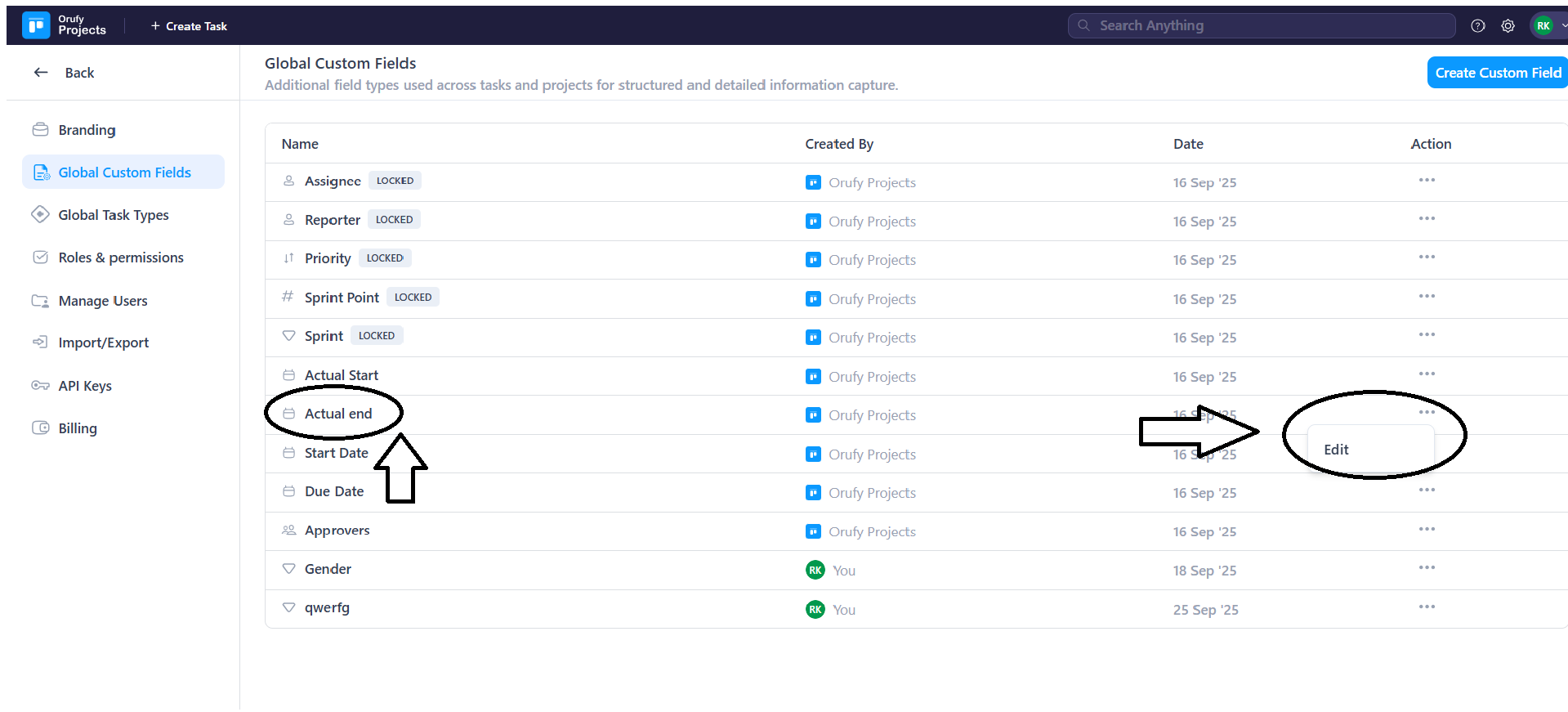Navigate to API Keys section

(85, 386)
